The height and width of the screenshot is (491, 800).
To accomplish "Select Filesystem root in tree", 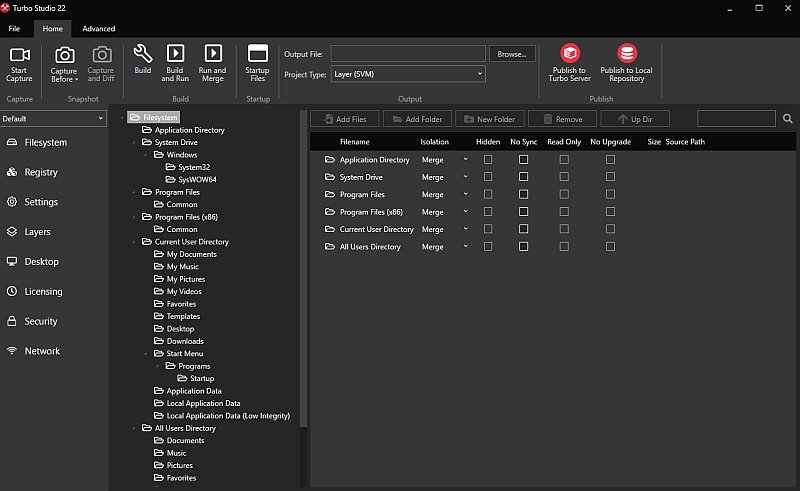I will pos(154,117).
